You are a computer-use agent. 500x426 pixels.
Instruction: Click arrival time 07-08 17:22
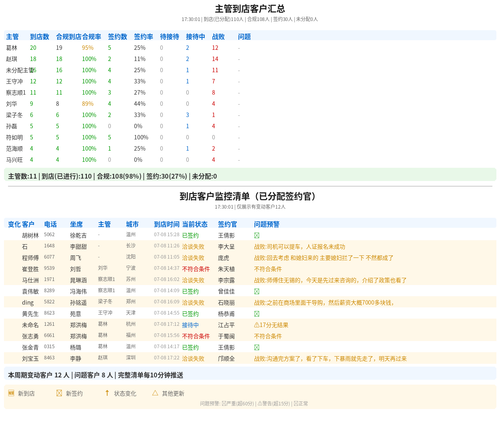pos(167,358)
